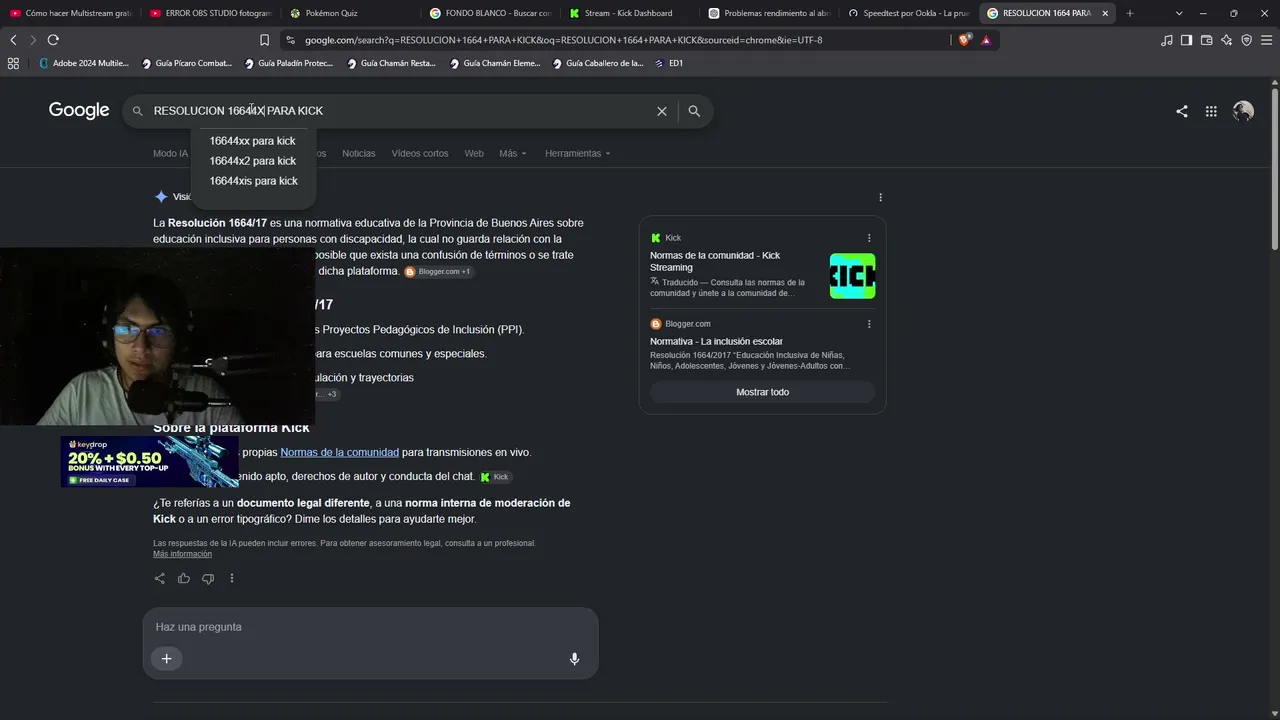1280x720 pixels.
Task: Open Leo AI sparkle icon in toolbar
Action: pyautogui.click(x=1226, y=40)
